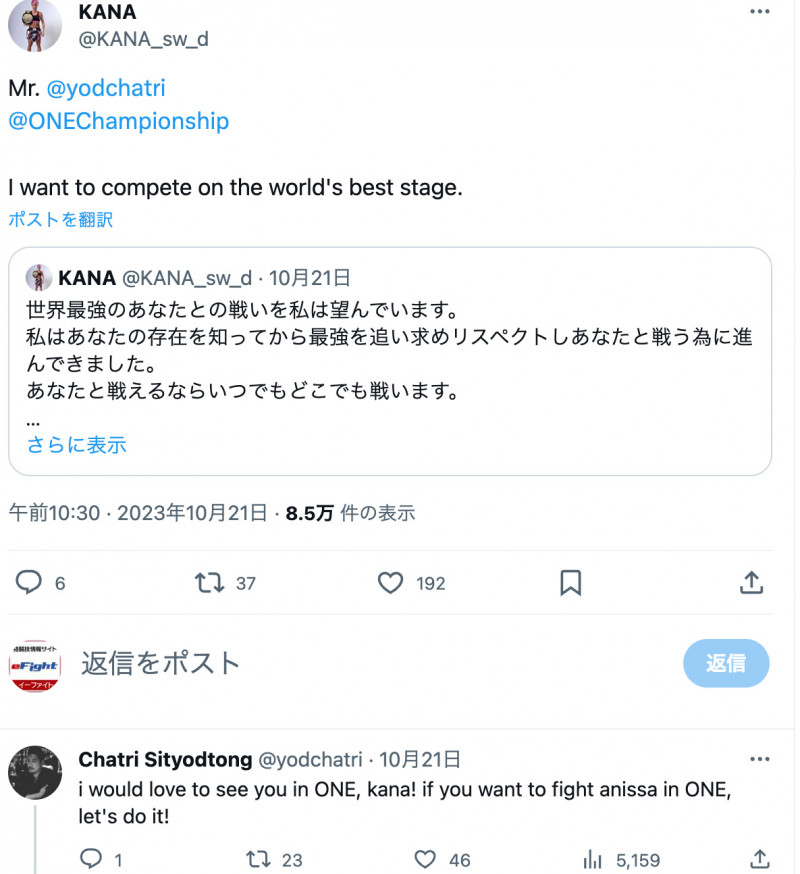Translate post via ポストを翻訳
Screen dimensions: 800x874
(x=61, y=219)
